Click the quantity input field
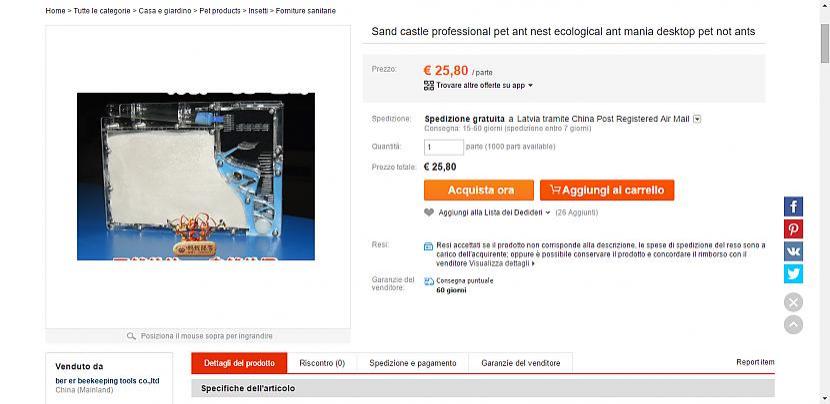830x404 pixels. (x=444, y=147)
